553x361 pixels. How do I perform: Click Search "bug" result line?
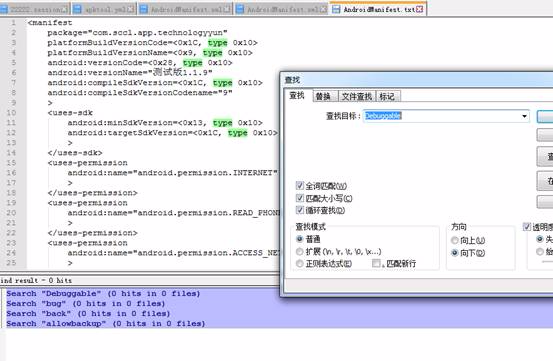(86, 304)
